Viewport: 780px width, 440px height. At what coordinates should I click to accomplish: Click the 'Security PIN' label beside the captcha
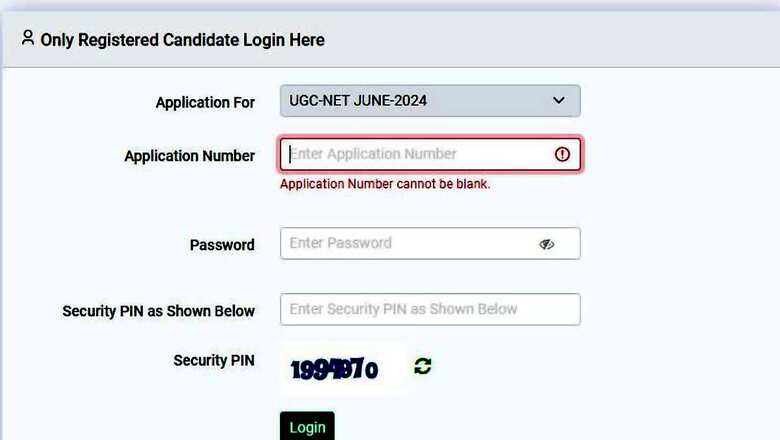coord(214,360)
